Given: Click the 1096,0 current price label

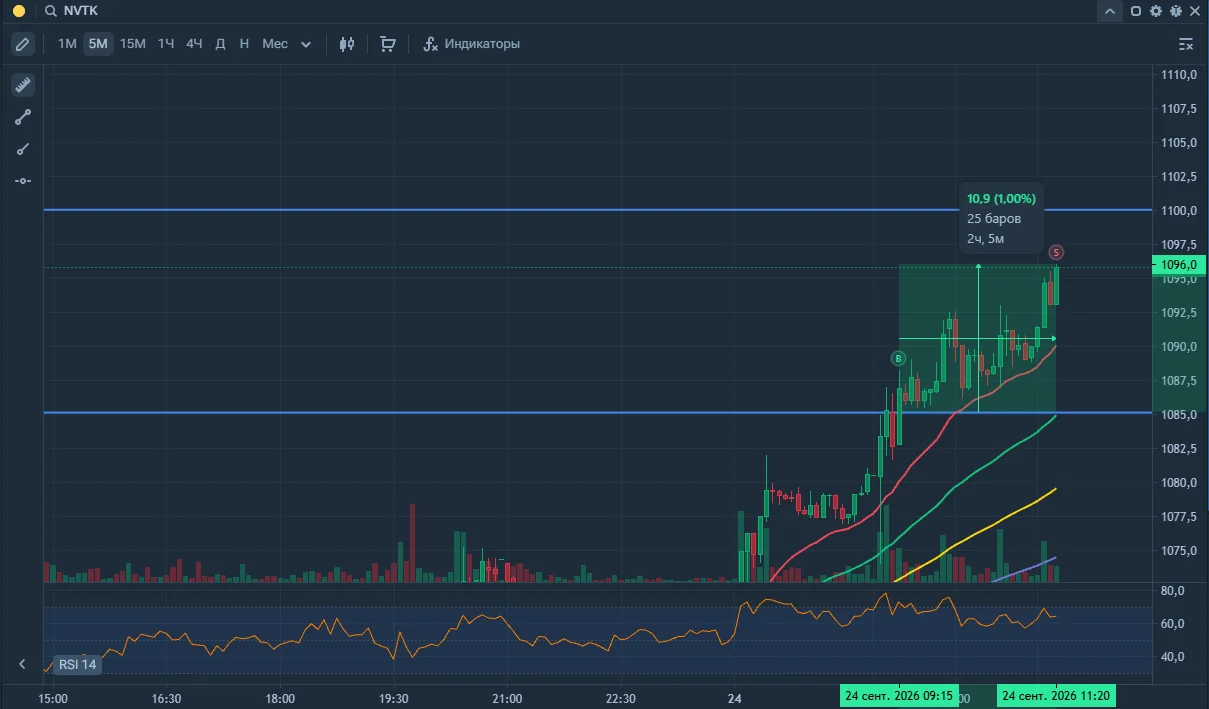Looking at the screenshot, I should click(1178, 265).
